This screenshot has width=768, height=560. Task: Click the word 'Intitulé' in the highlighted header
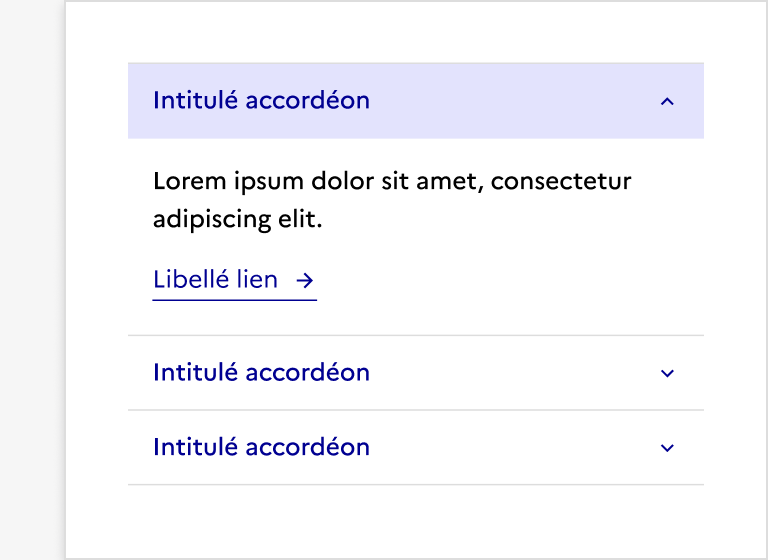[196, 101]
